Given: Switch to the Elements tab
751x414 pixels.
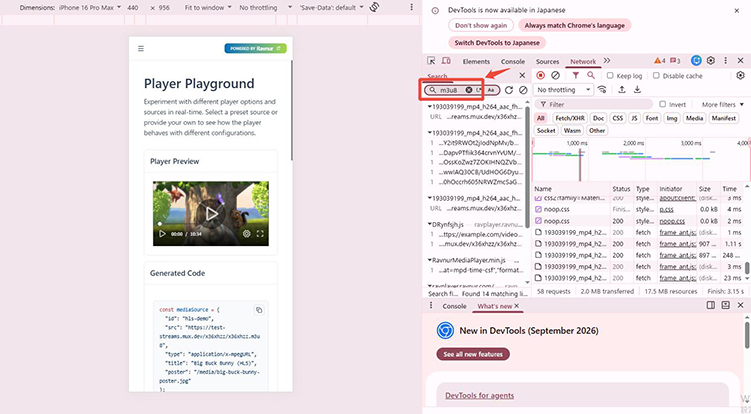Looking at the screenshot, I should point(476,61).
